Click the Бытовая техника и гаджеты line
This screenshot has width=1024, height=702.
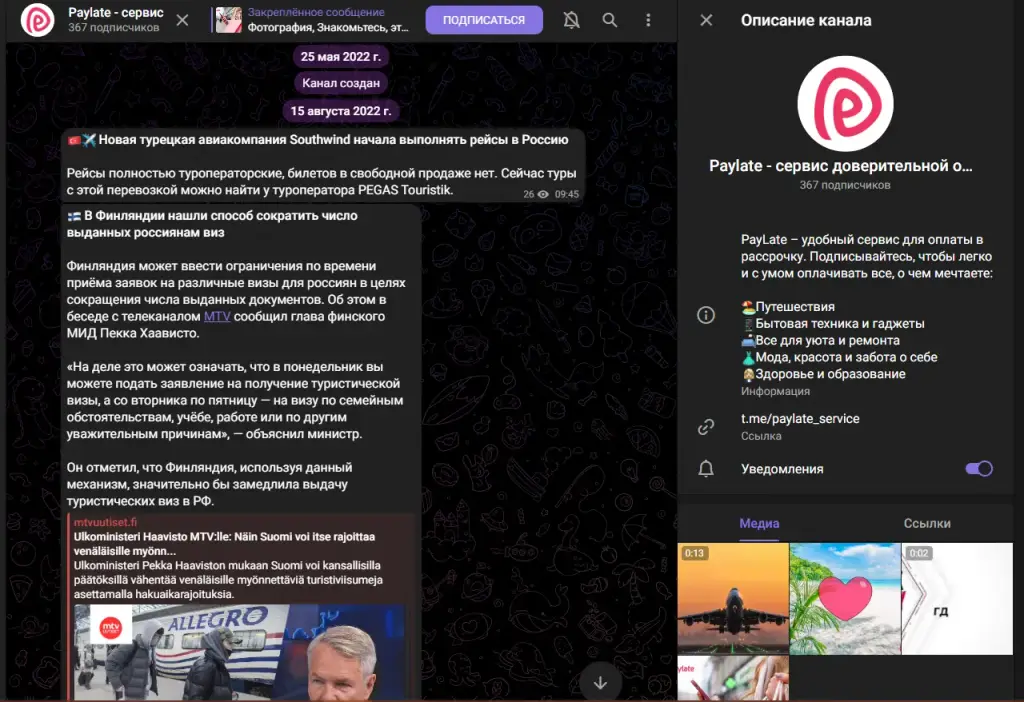tap(833, 324)
